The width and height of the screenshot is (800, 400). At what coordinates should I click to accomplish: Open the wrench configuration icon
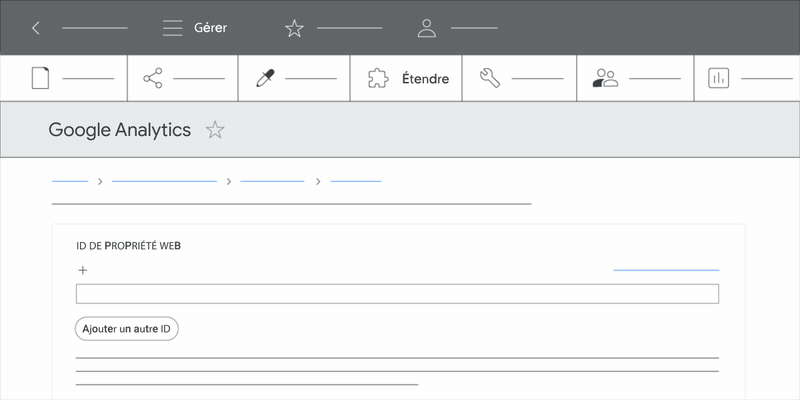[490, 79]
